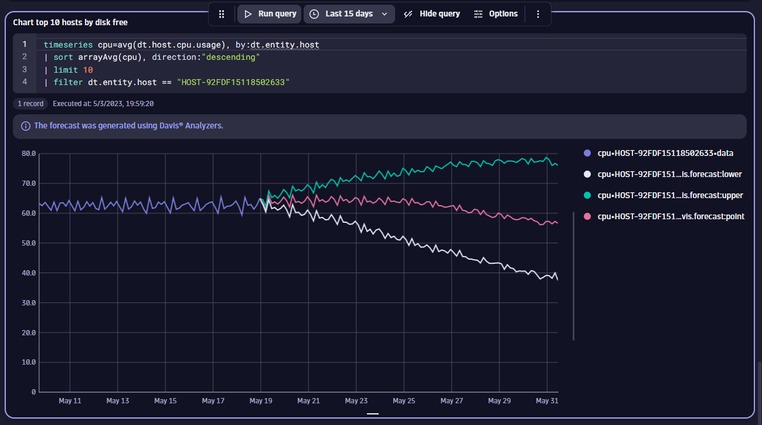Toggle the forecast:lower series in legend
Image resolution: width=762 pixels, height=425 pixels.
click(668, 173)
